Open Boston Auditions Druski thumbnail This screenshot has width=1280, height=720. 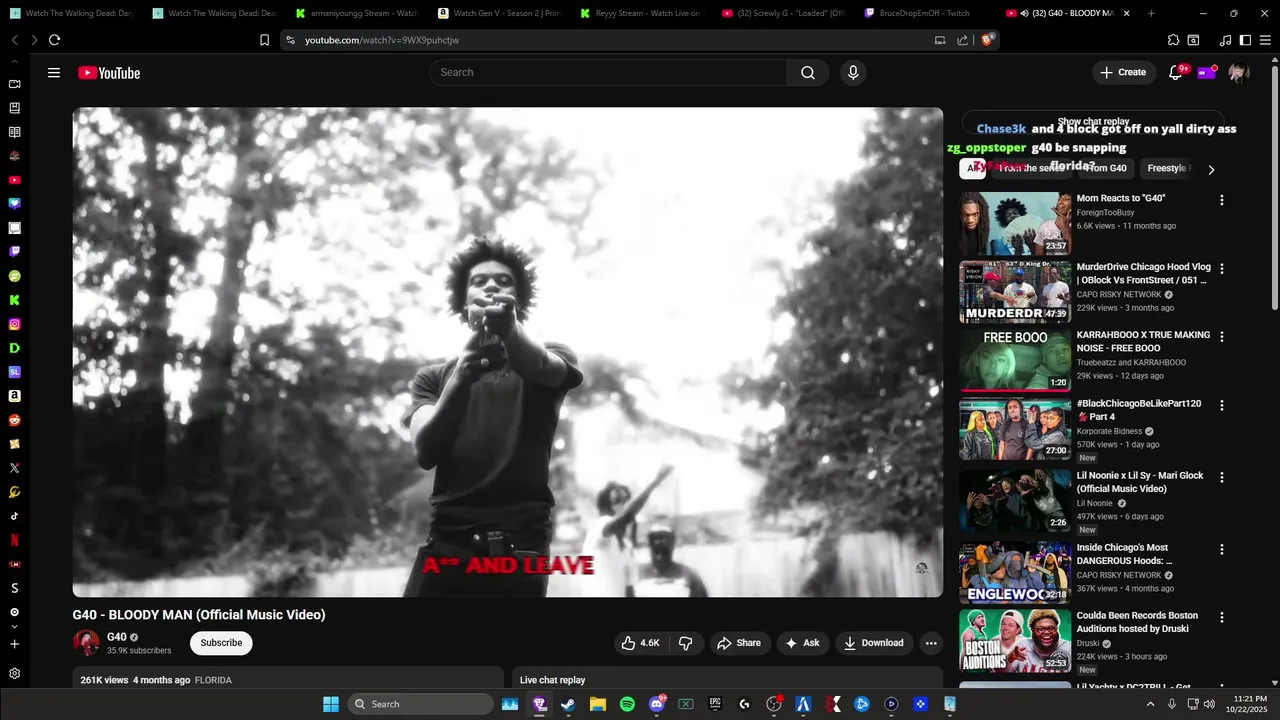click(x=1015, y=641)
